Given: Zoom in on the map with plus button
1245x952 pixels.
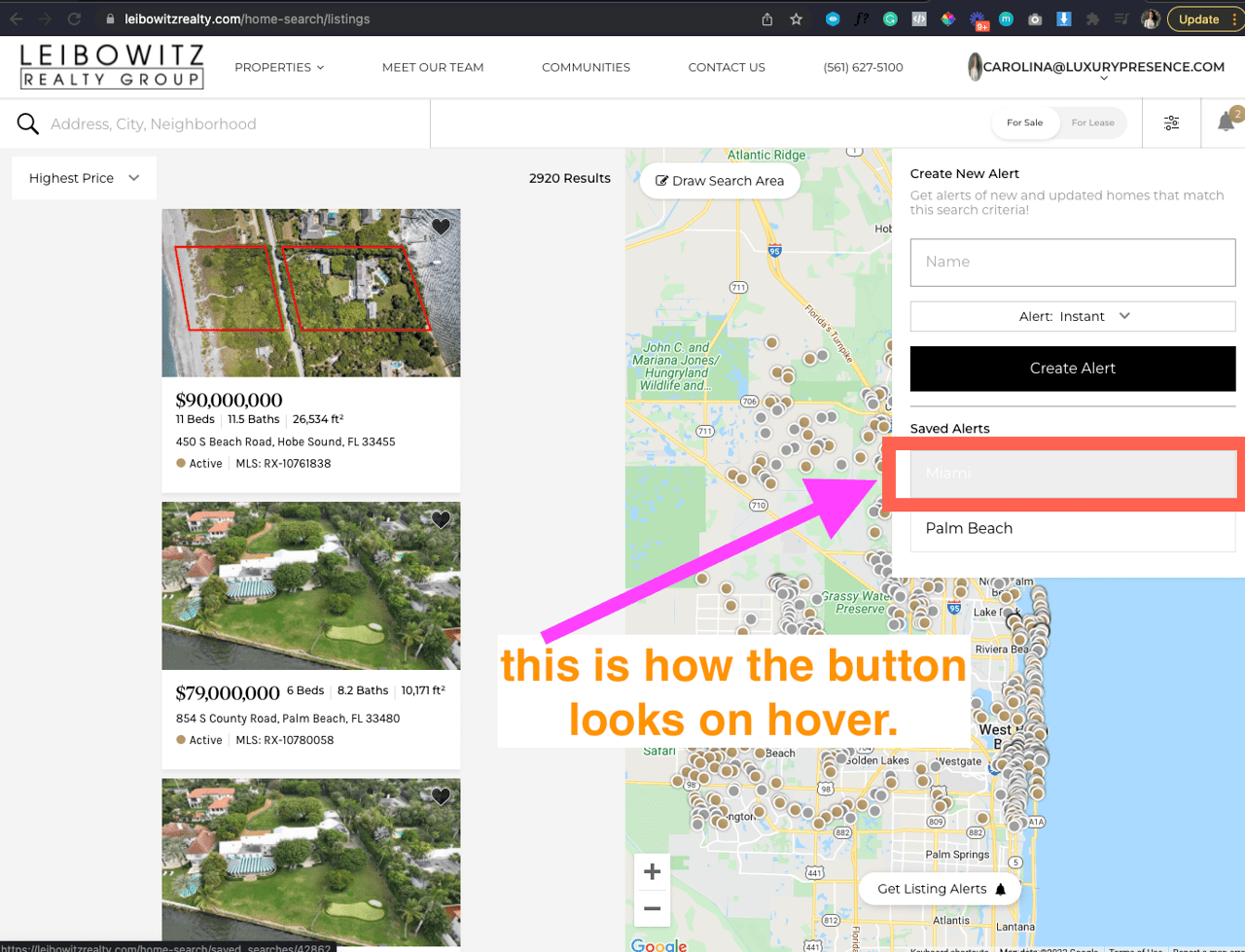Looking at the screenshot, I should pos(653,871).
